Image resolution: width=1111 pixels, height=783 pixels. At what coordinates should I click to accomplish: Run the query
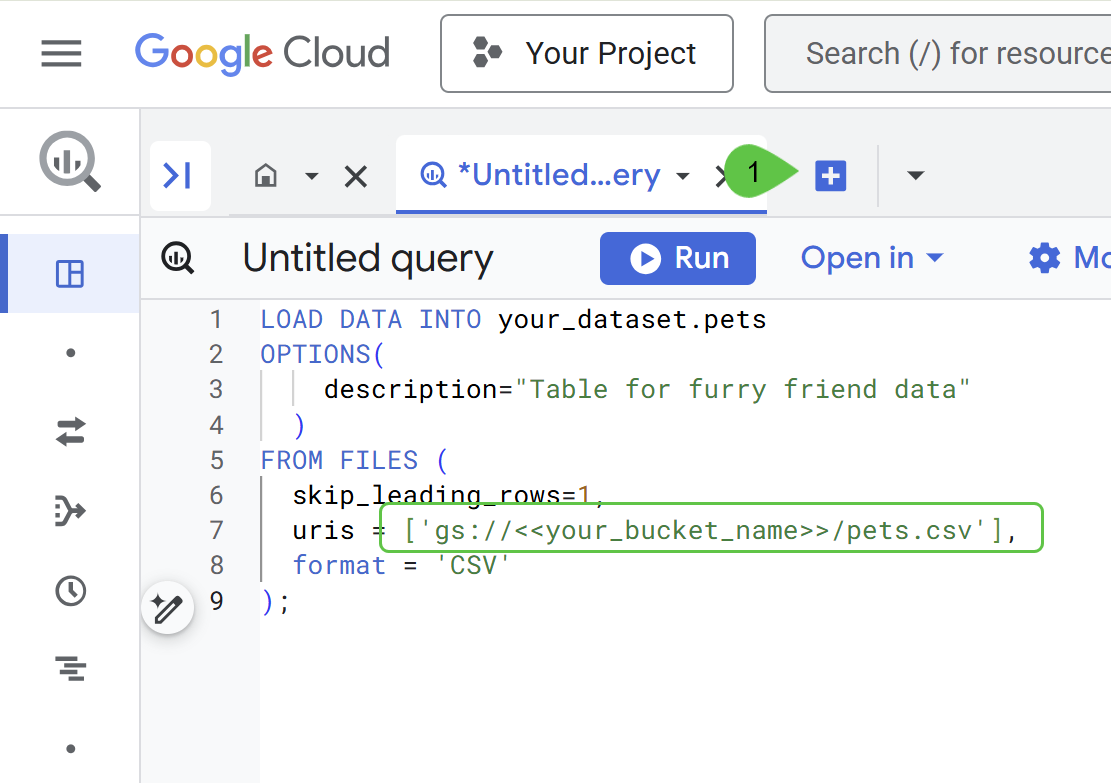click(678, 258)
